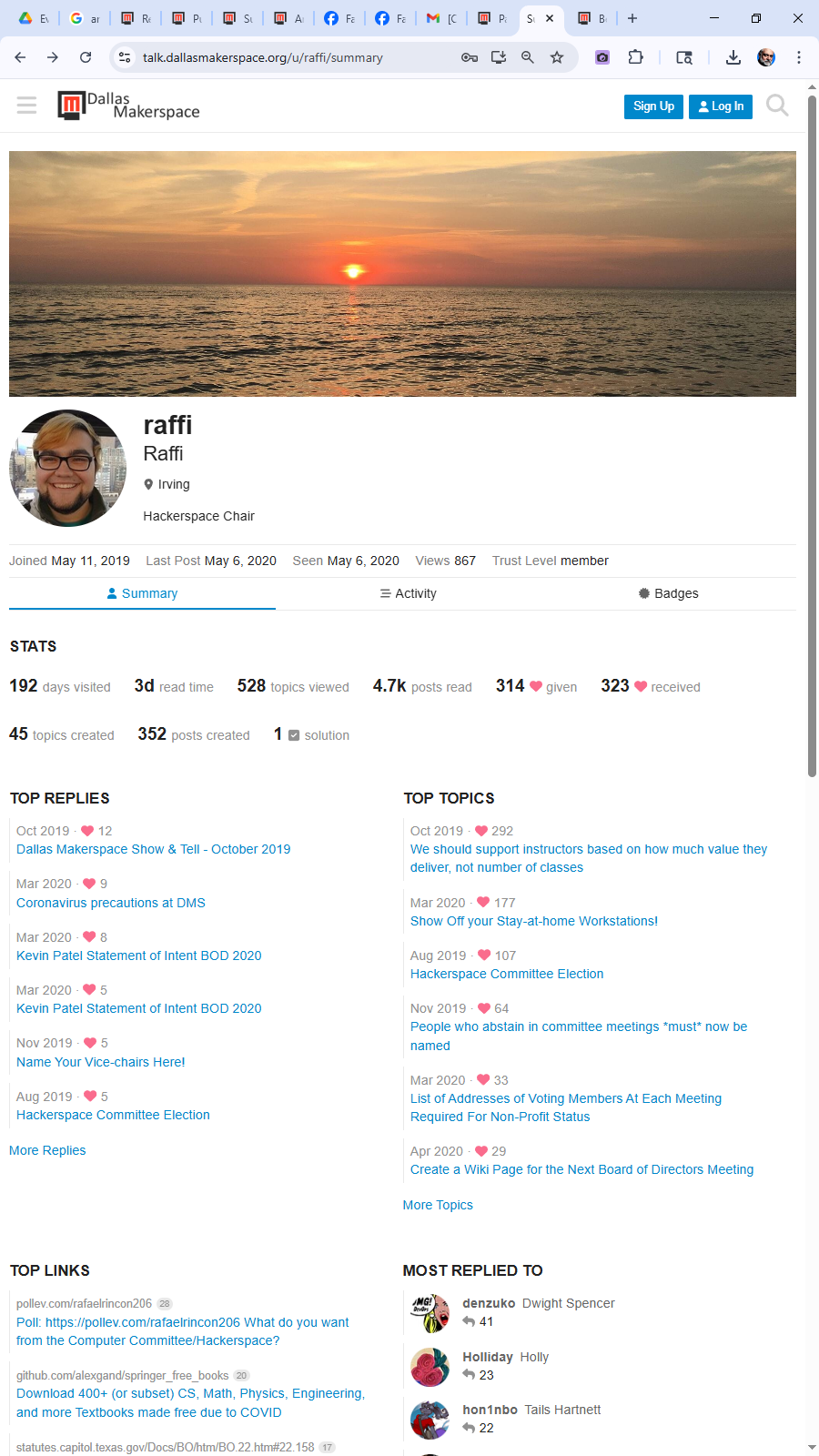Open the More Topics link
The width and height of the screenshot is (819, 1456).
438,1205
